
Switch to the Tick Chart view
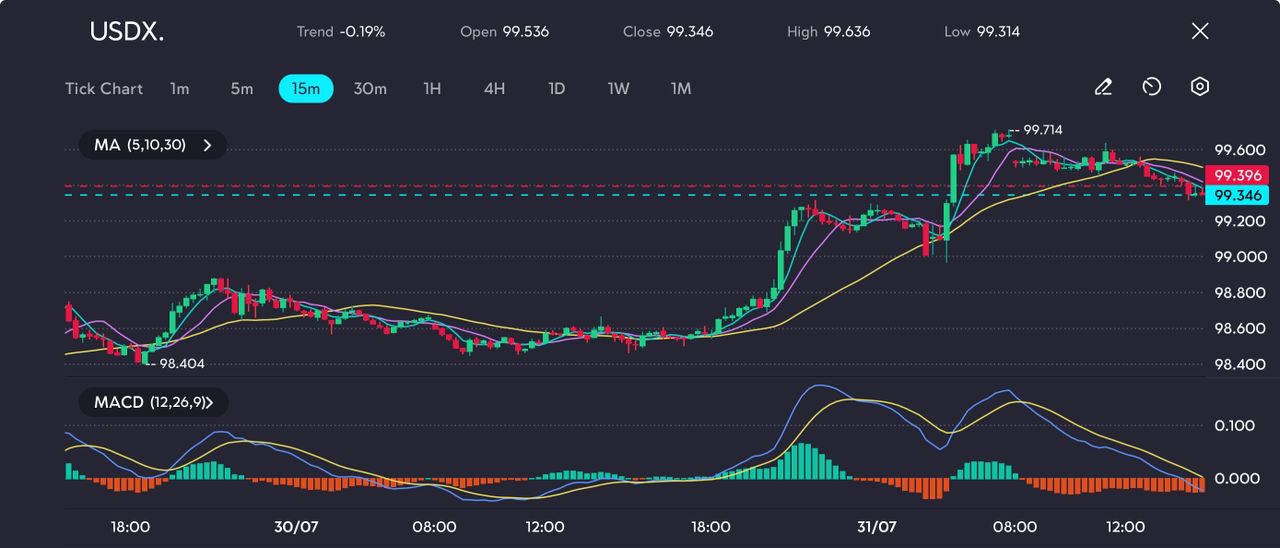(x=104, y=88)
